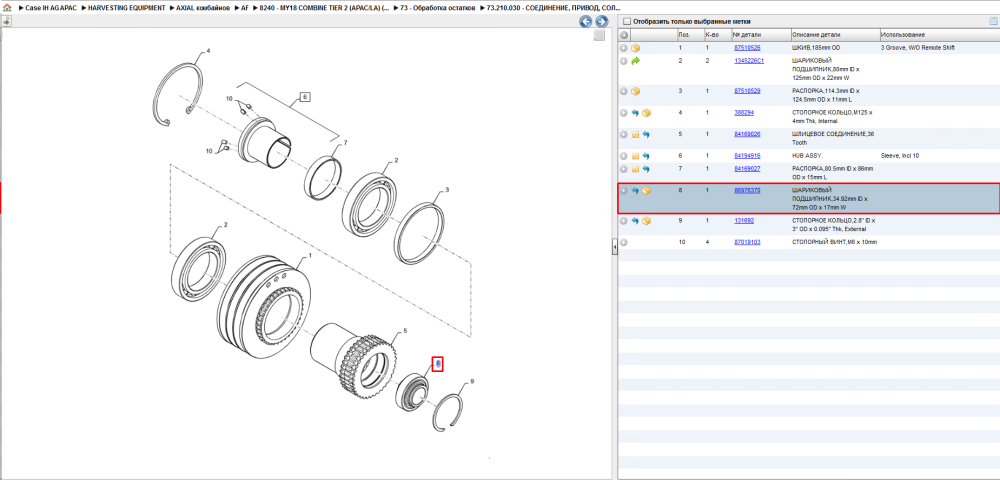1000x480 pixels.
Task: Open part number link 86976370
Action: click(x=747, y=191)
